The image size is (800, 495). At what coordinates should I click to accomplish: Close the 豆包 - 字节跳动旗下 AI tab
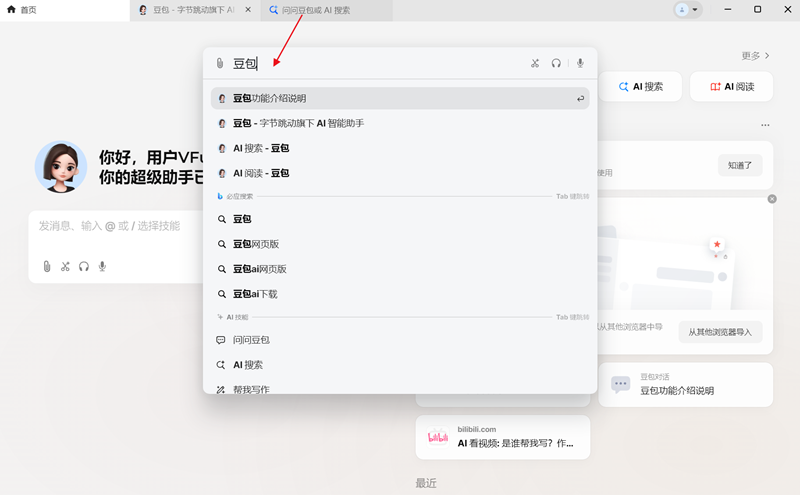248,10
